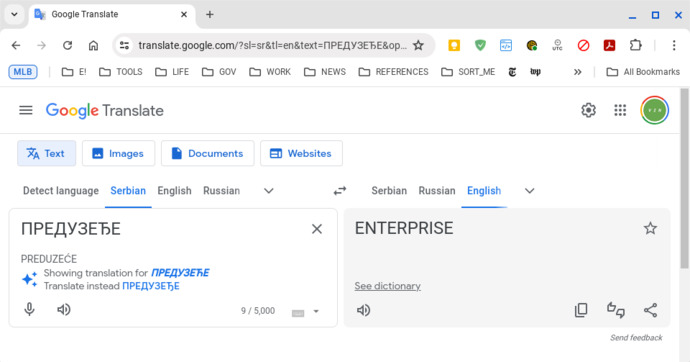This screenshot has width=690, height=362.
Task: Expand more source languages list
Action: pos(269,191)
